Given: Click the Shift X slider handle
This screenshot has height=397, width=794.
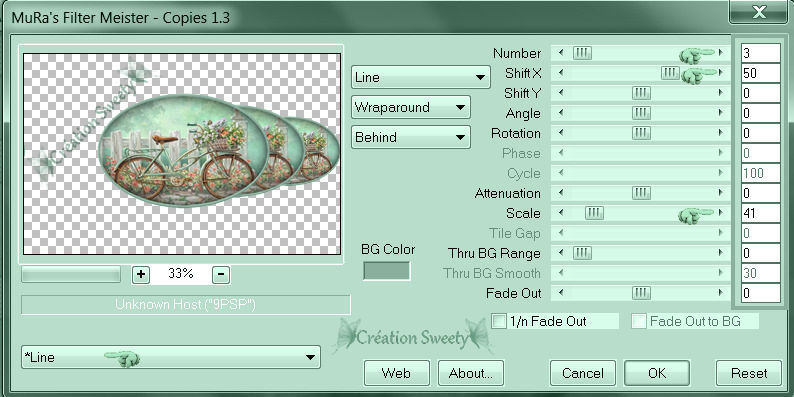Looking at the screenshot, I should 670,73.
